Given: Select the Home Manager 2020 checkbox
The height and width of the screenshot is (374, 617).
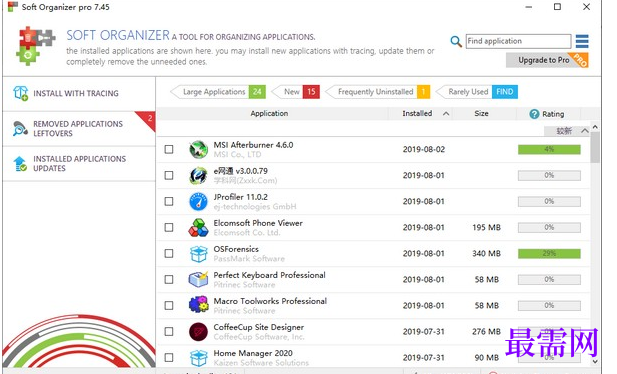Looking at the screenshot, I should (169, 357).
